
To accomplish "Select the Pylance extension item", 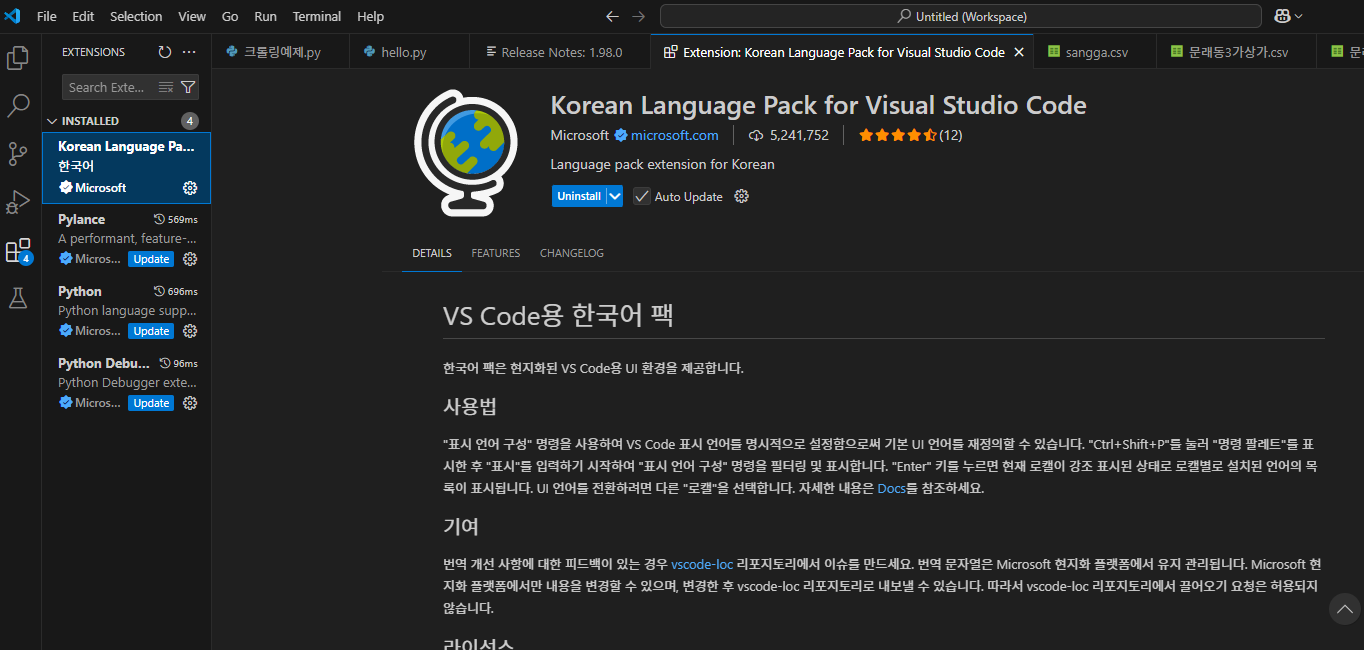I will click(x=126, y=239).
